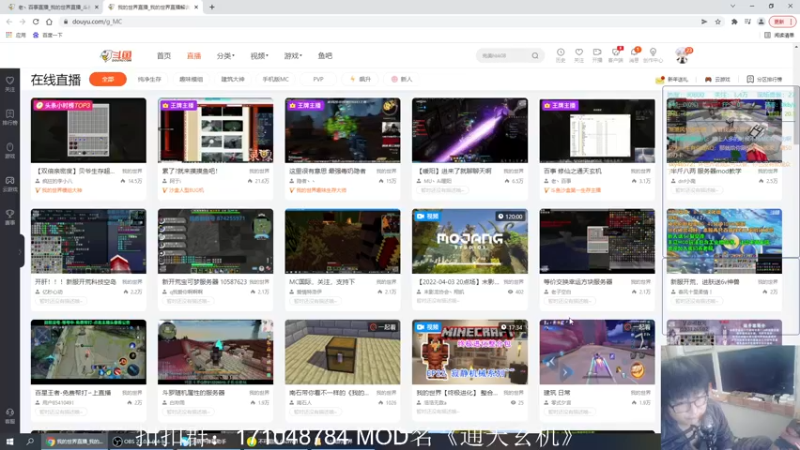
Task: Open the 消息 messages icon
Action: coord(634,55)
